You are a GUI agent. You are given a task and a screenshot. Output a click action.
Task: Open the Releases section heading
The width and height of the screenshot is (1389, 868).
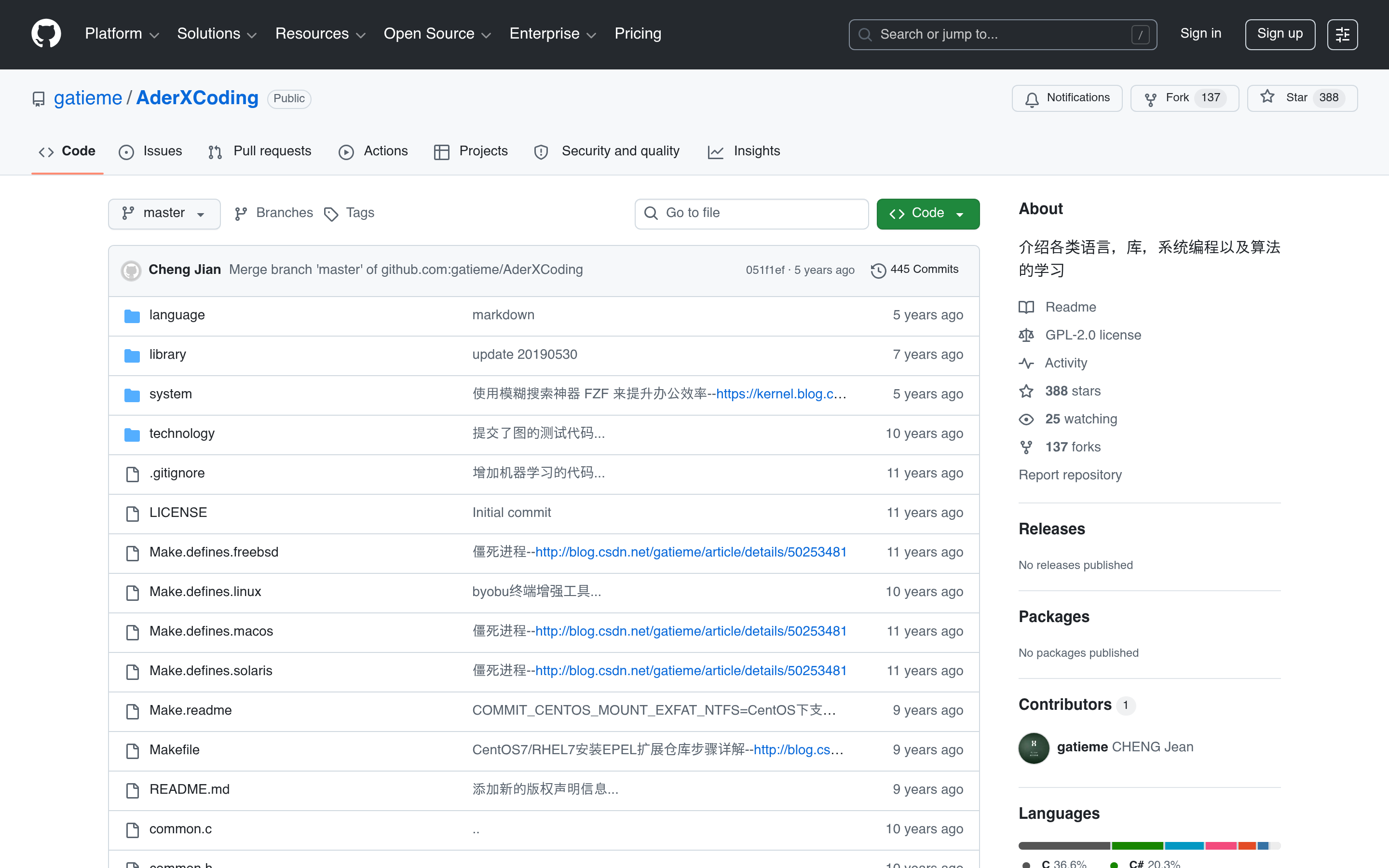click(x=1051, y=529)
